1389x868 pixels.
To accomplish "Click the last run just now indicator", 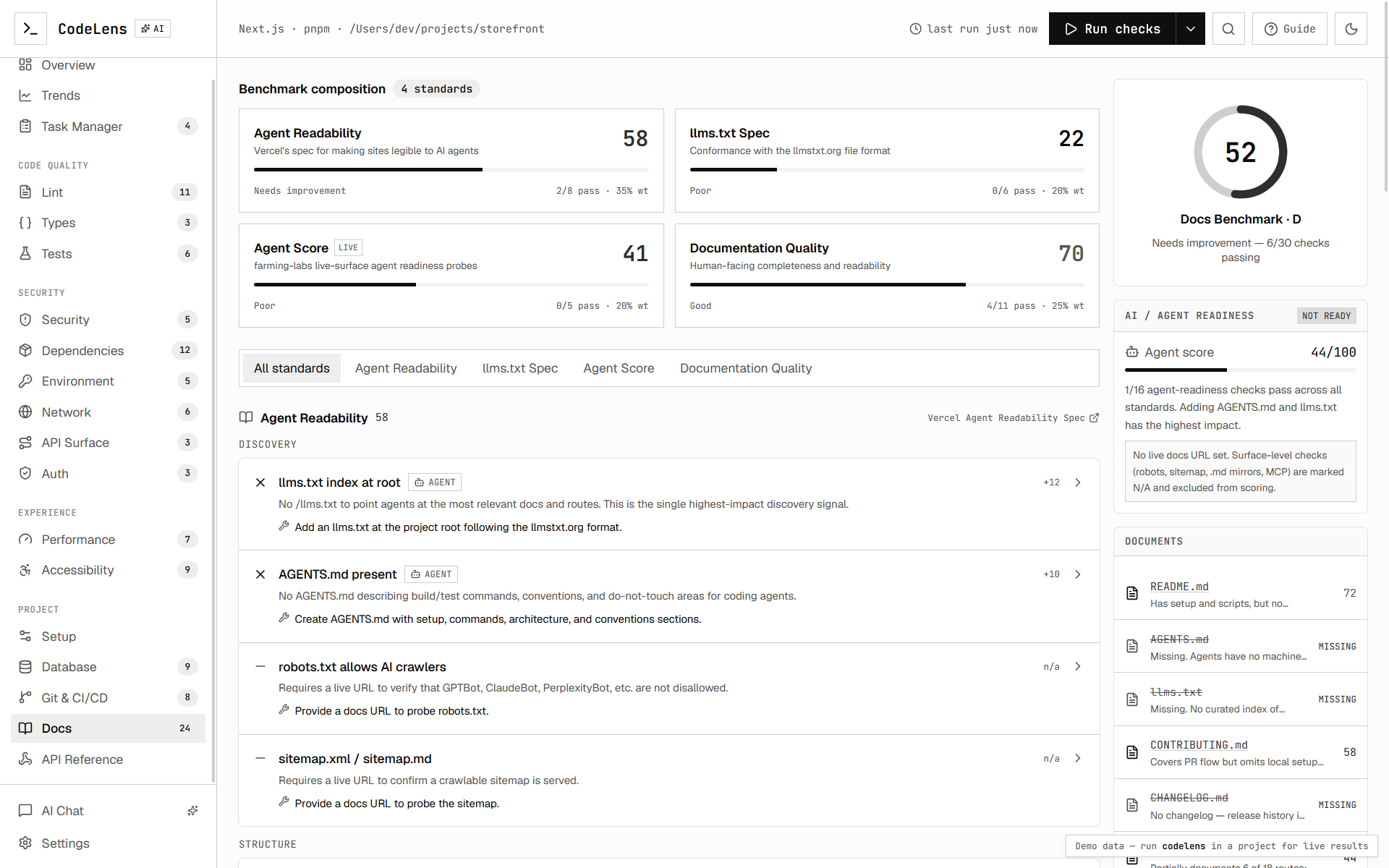I will (x=973, y=29).
